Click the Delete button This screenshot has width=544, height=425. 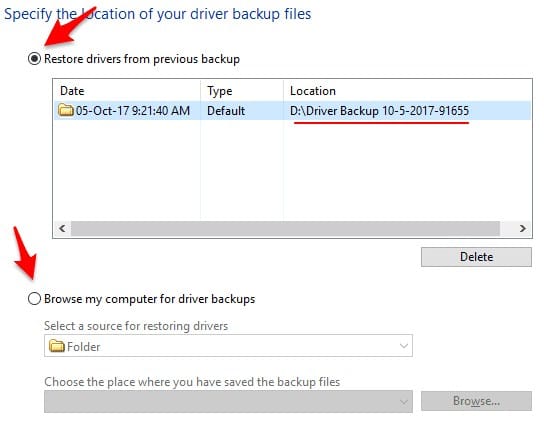[476, 257]
